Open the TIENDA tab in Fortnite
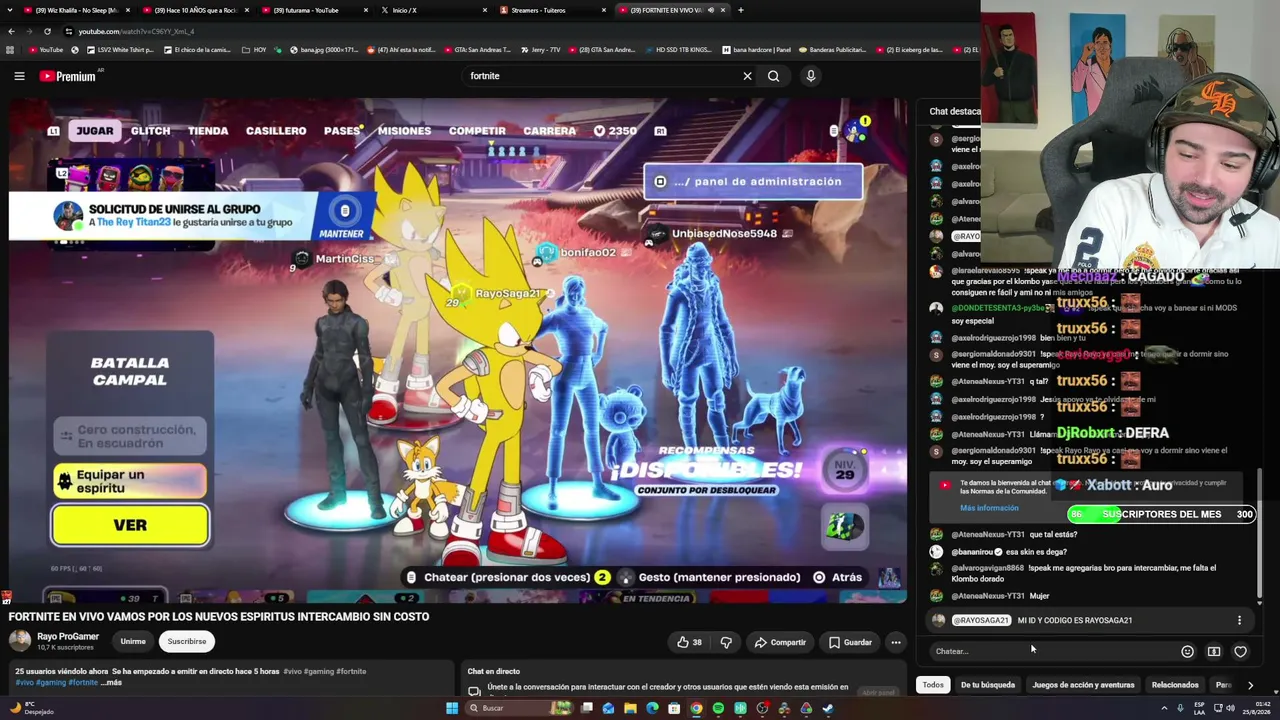This screenshot has width=1280, height=720. [208, 131]
